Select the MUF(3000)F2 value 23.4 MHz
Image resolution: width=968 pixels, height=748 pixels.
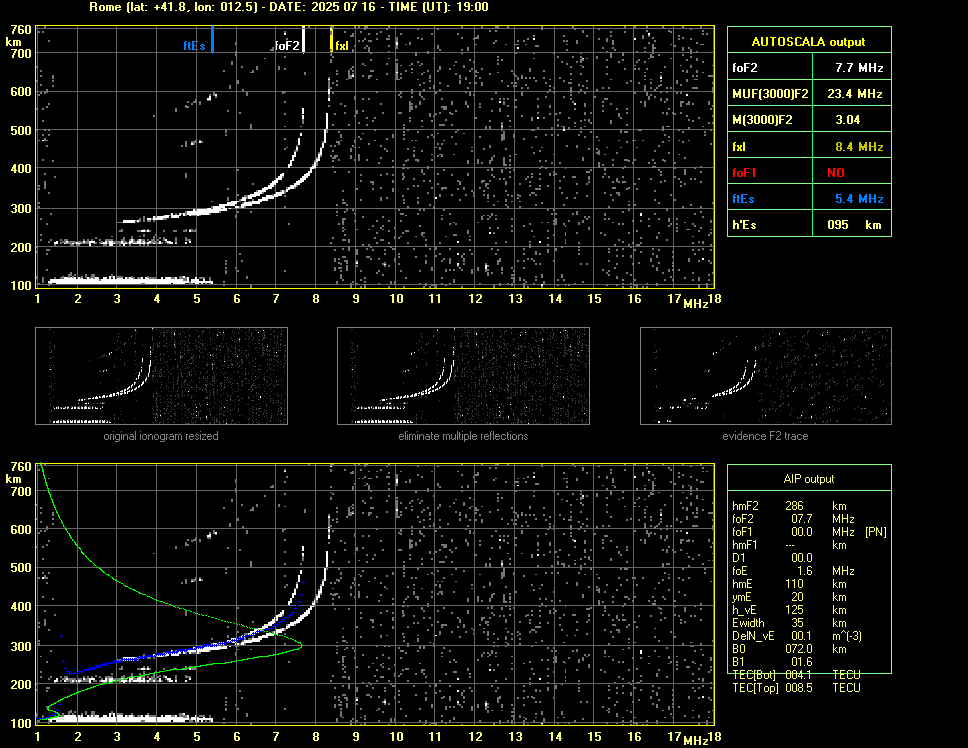point(854,94)
